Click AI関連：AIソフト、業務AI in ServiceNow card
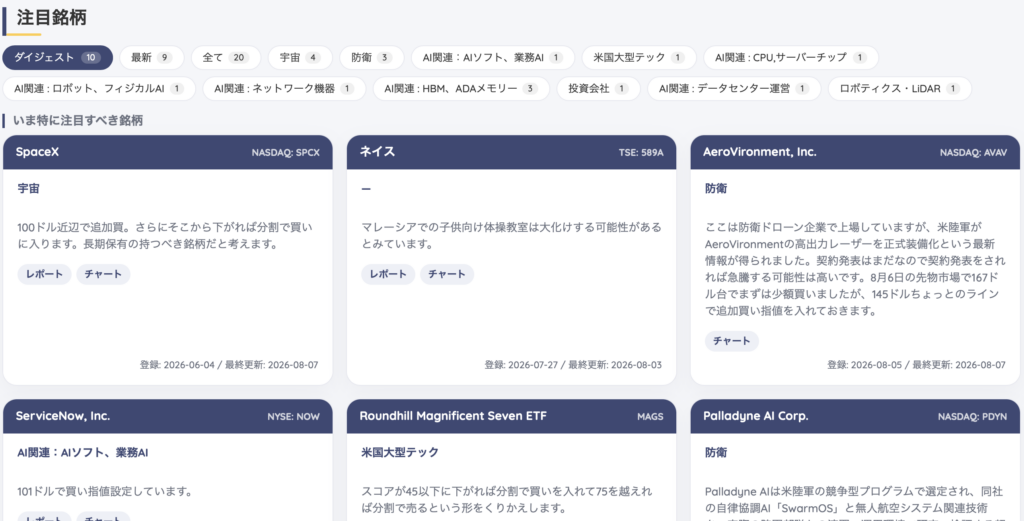This screenshot has width=1024, height=521. tap(83, 452)
